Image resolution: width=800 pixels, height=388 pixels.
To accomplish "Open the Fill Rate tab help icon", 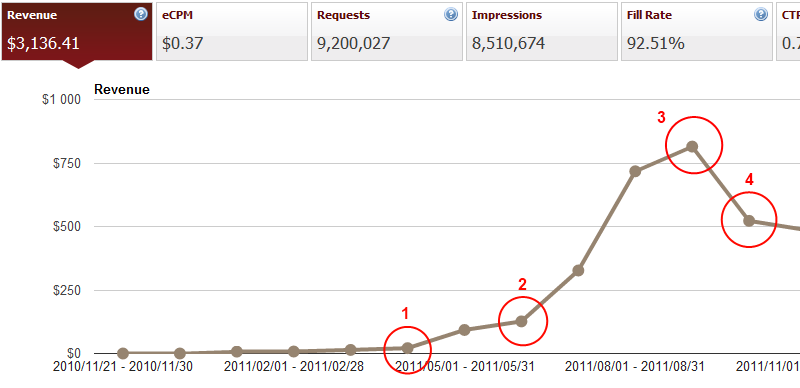I will (x=761, y=14).
